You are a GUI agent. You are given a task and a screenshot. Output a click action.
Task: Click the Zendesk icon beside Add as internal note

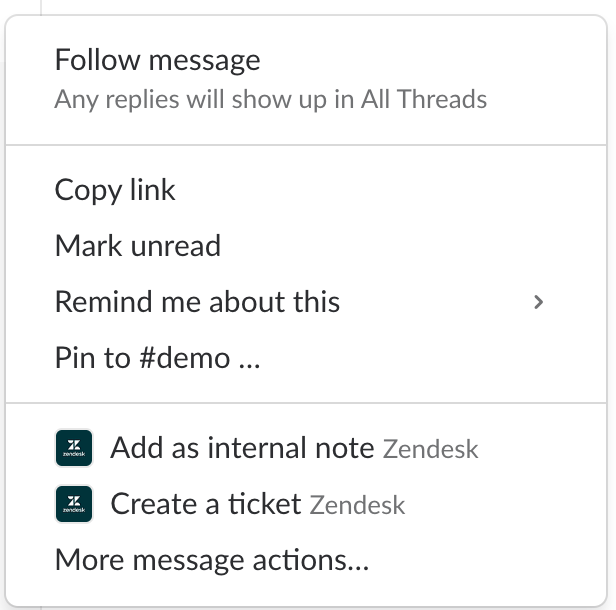74,449
